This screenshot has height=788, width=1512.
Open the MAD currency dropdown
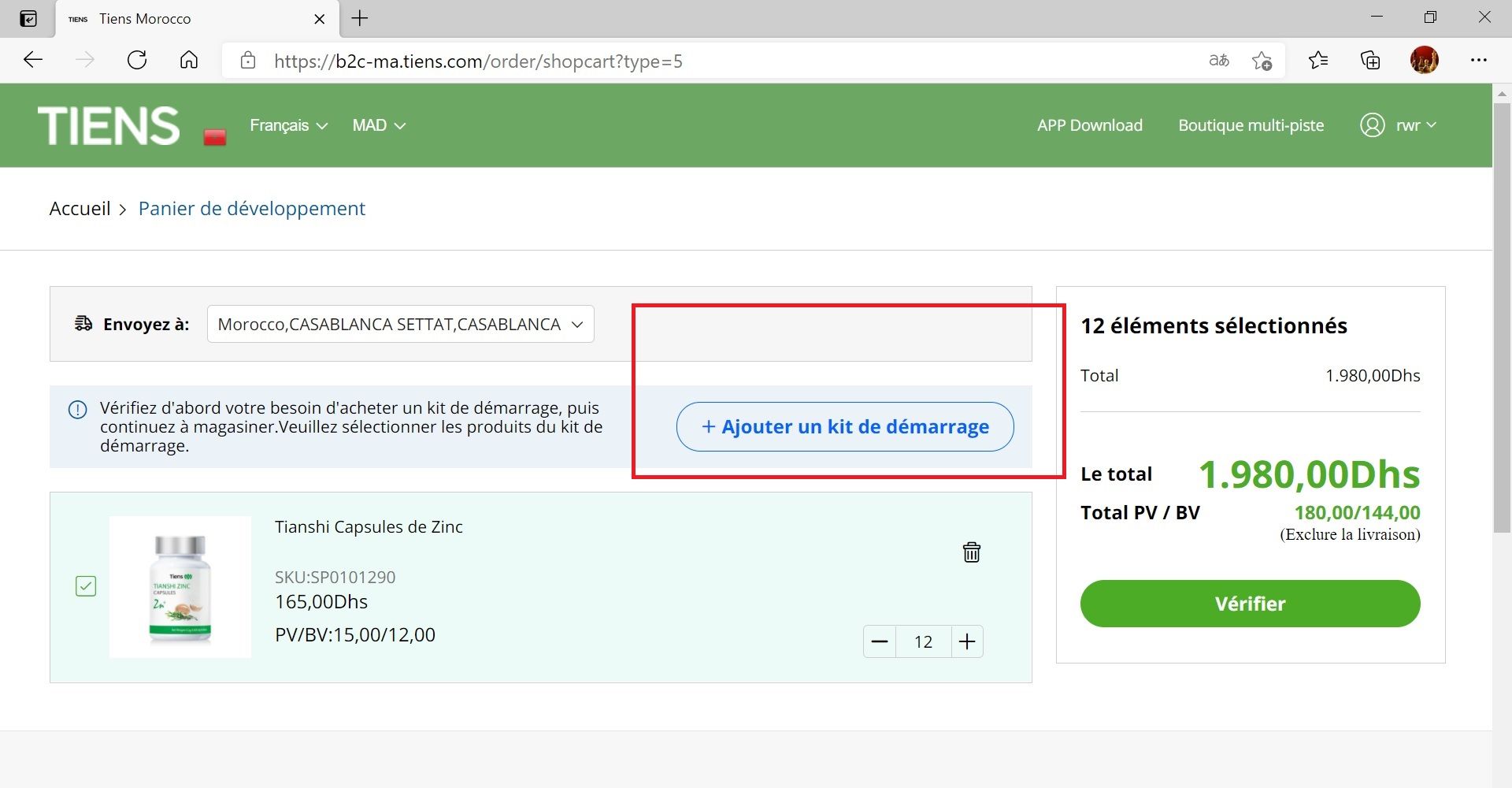(x=379, y=125)
